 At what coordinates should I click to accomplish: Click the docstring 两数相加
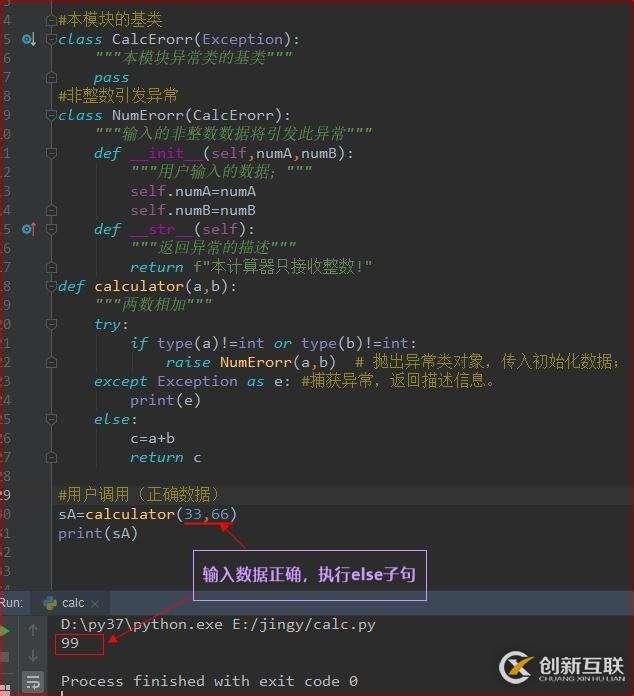[154, 305]
